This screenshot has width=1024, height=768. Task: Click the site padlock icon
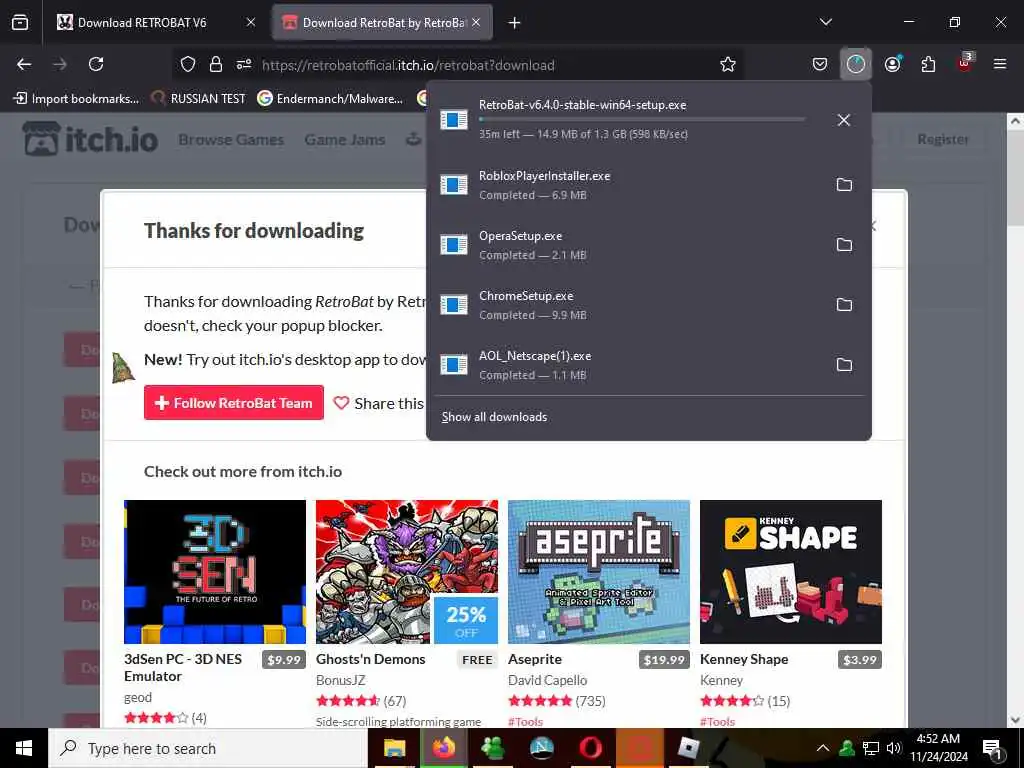click(216, 64)
